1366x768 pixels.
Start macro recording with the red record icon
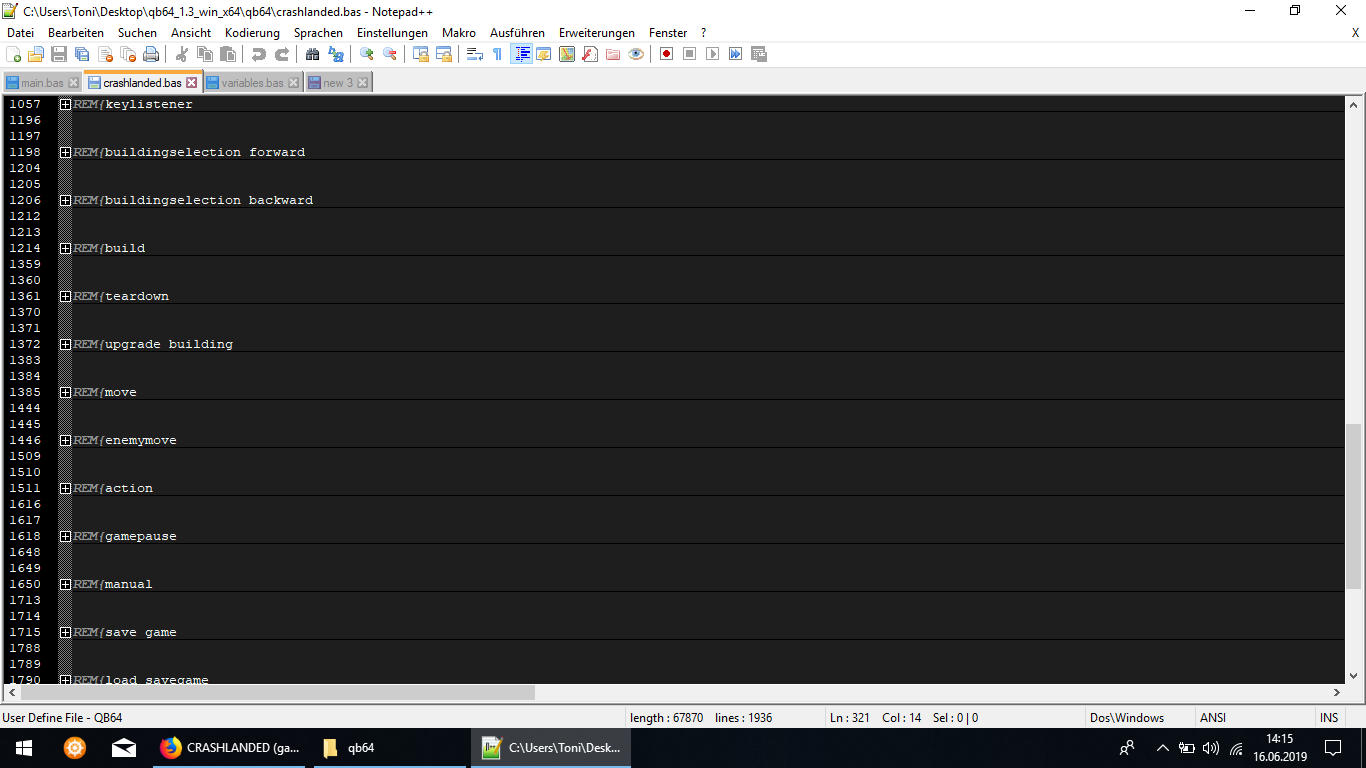tap(666, 54)
